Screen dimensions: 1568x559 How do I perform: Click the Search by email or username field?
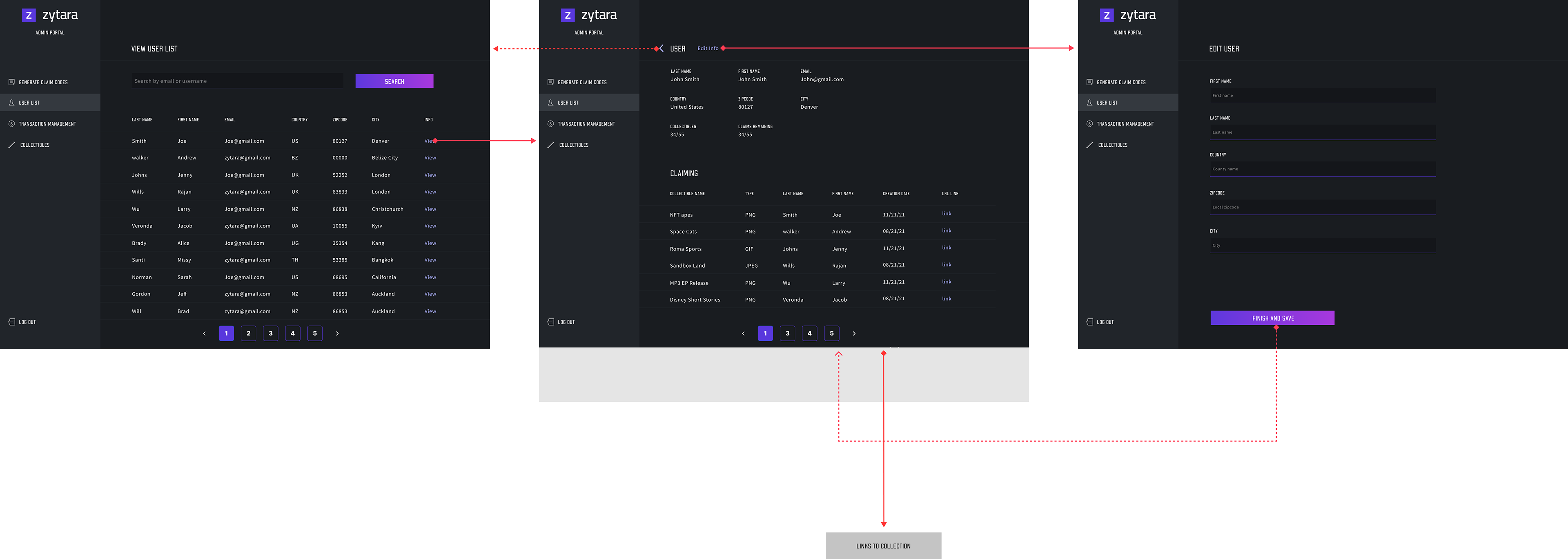(x=237, y=81)
